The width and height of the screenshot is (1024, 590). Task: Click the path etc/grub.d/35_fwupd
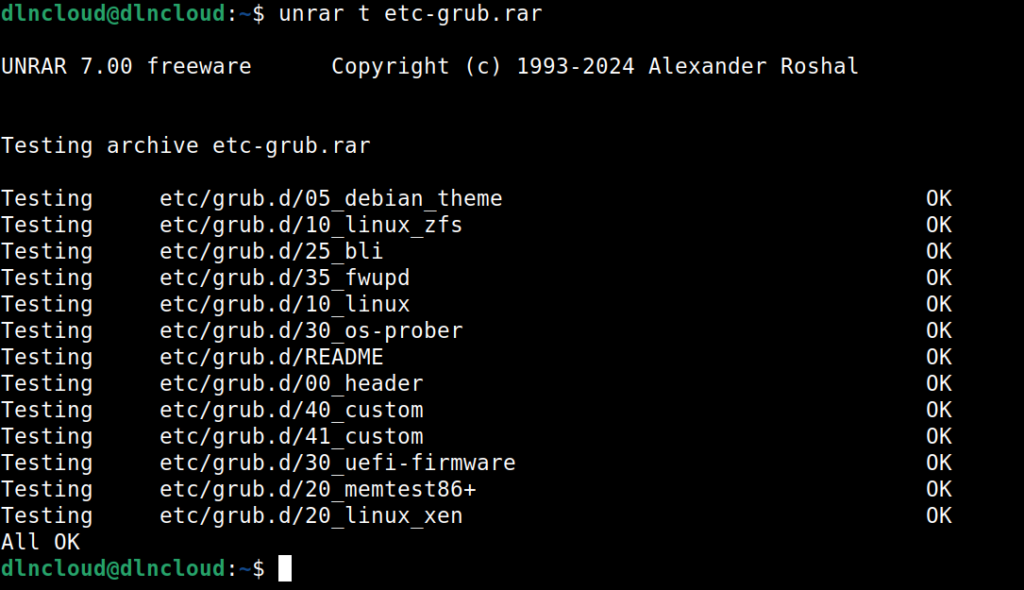click(284, 278)
